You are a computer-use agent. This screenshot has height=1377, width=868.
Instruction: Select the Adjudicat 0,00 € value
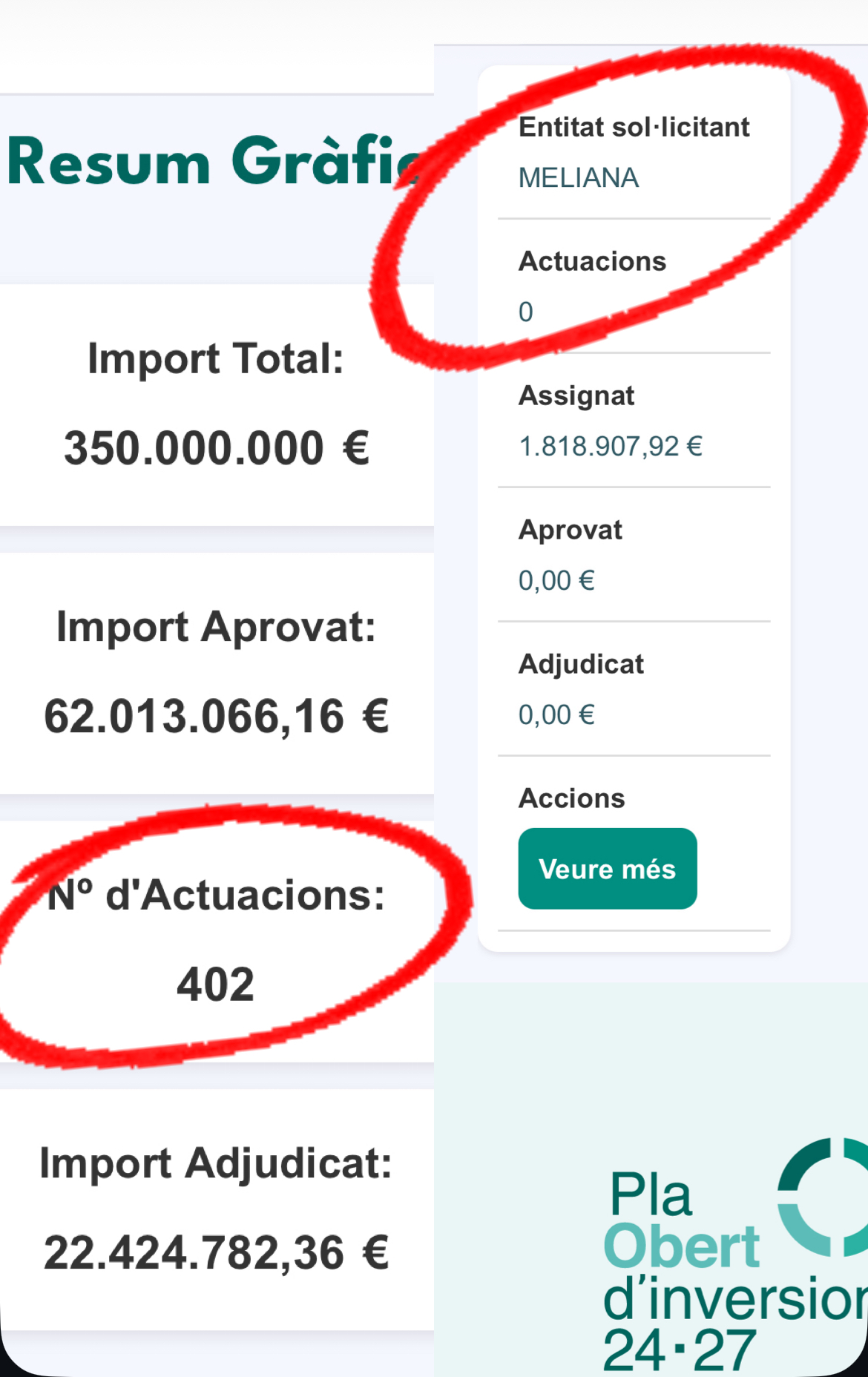556,714
